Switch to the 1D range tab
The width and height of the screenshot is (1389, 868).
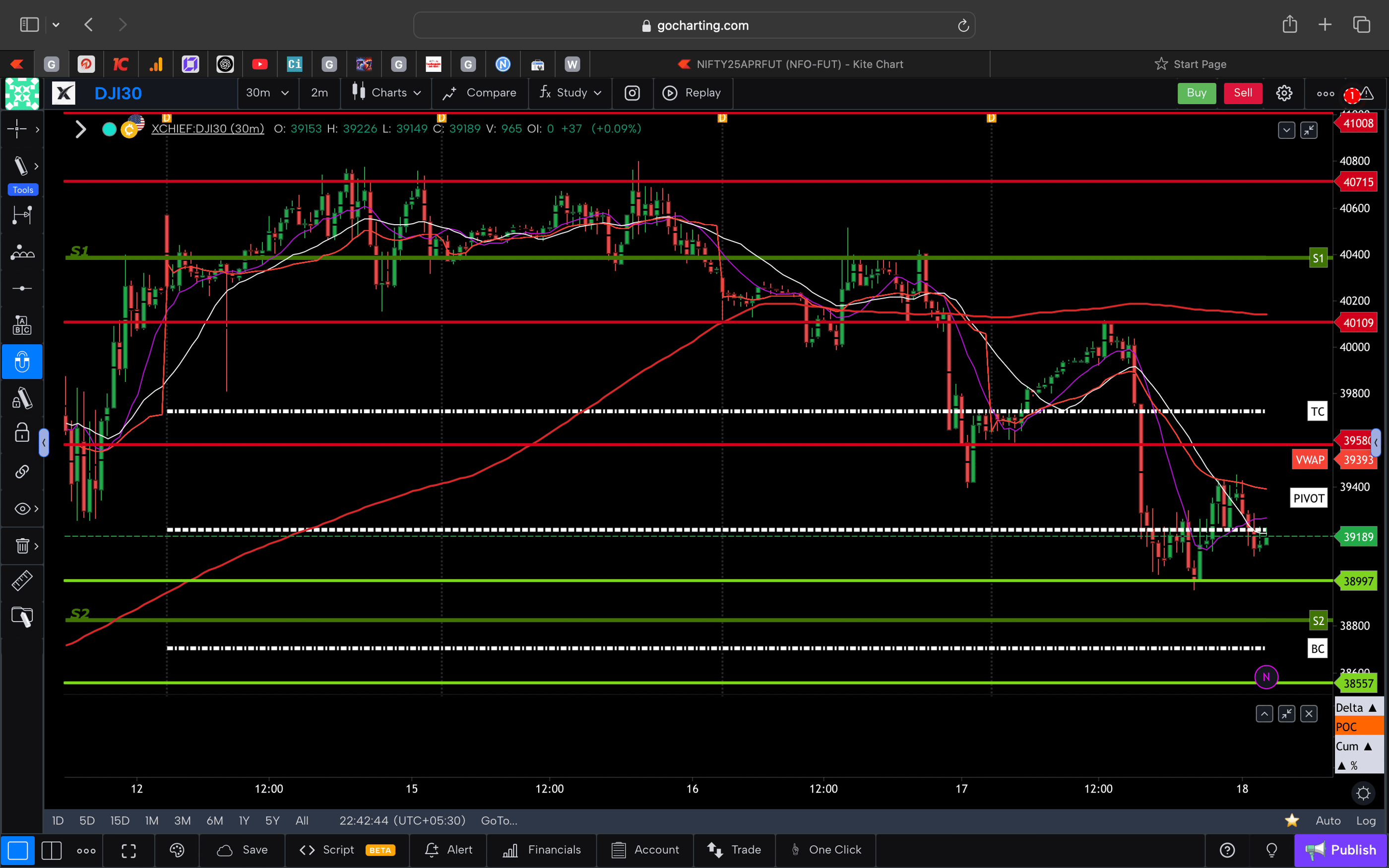(58, 820)
